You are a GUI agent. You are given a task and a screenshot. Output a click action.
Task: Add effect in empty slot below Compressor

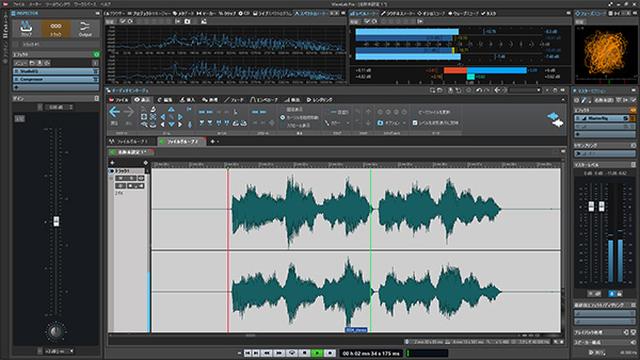coord(56,87)
